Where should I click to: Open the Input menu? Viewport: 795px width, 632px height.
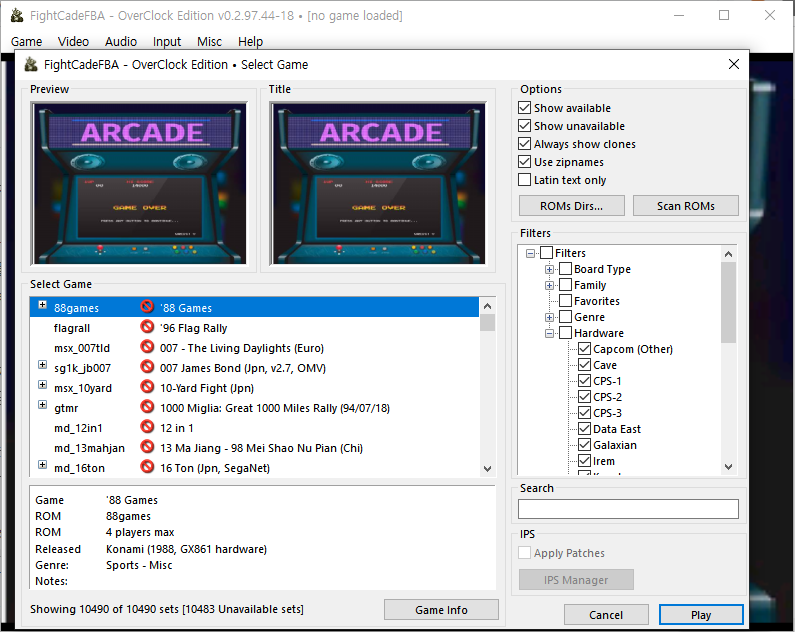tap(167, 42)
